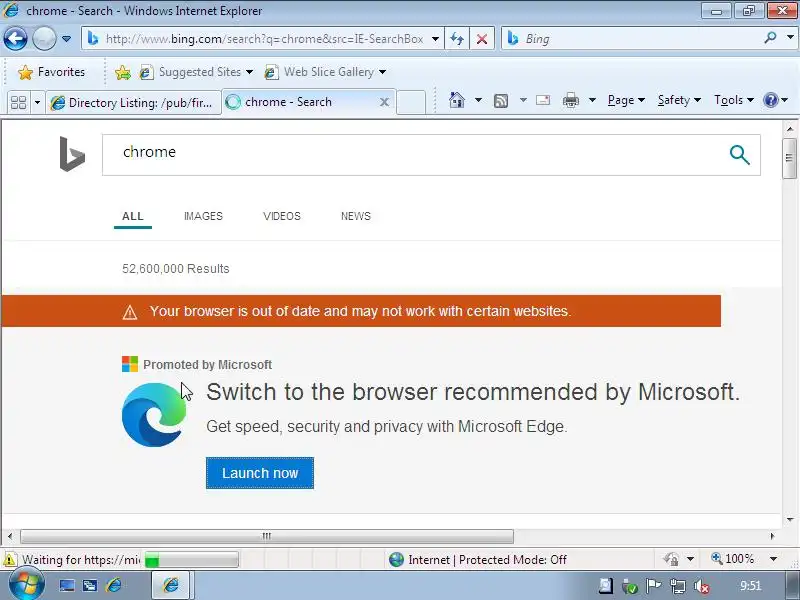Open the Favorites star button
This screenshot has height=600, width=800.
coord(52,72)
